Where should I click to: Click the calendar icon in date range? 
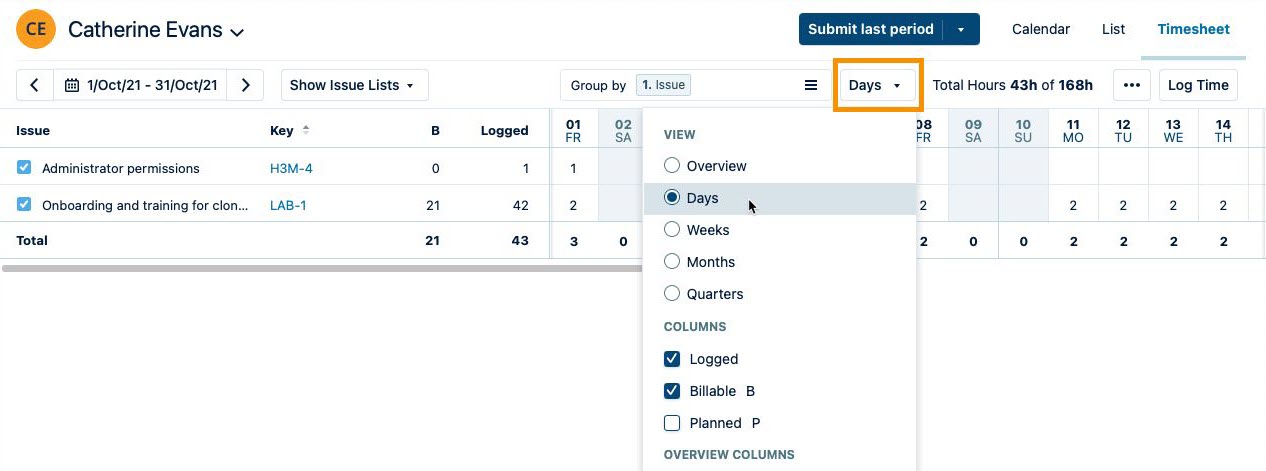[72, 86]
